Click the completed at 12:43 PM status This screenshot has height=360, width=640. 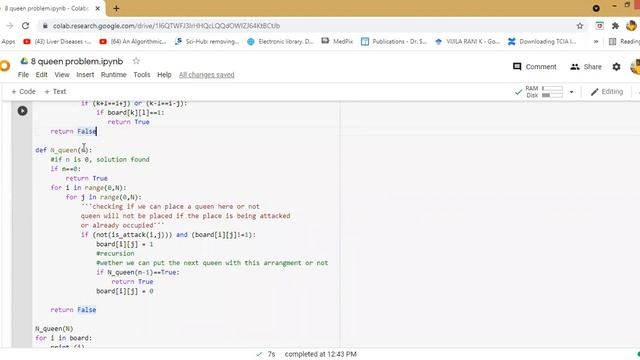(320, 354)
